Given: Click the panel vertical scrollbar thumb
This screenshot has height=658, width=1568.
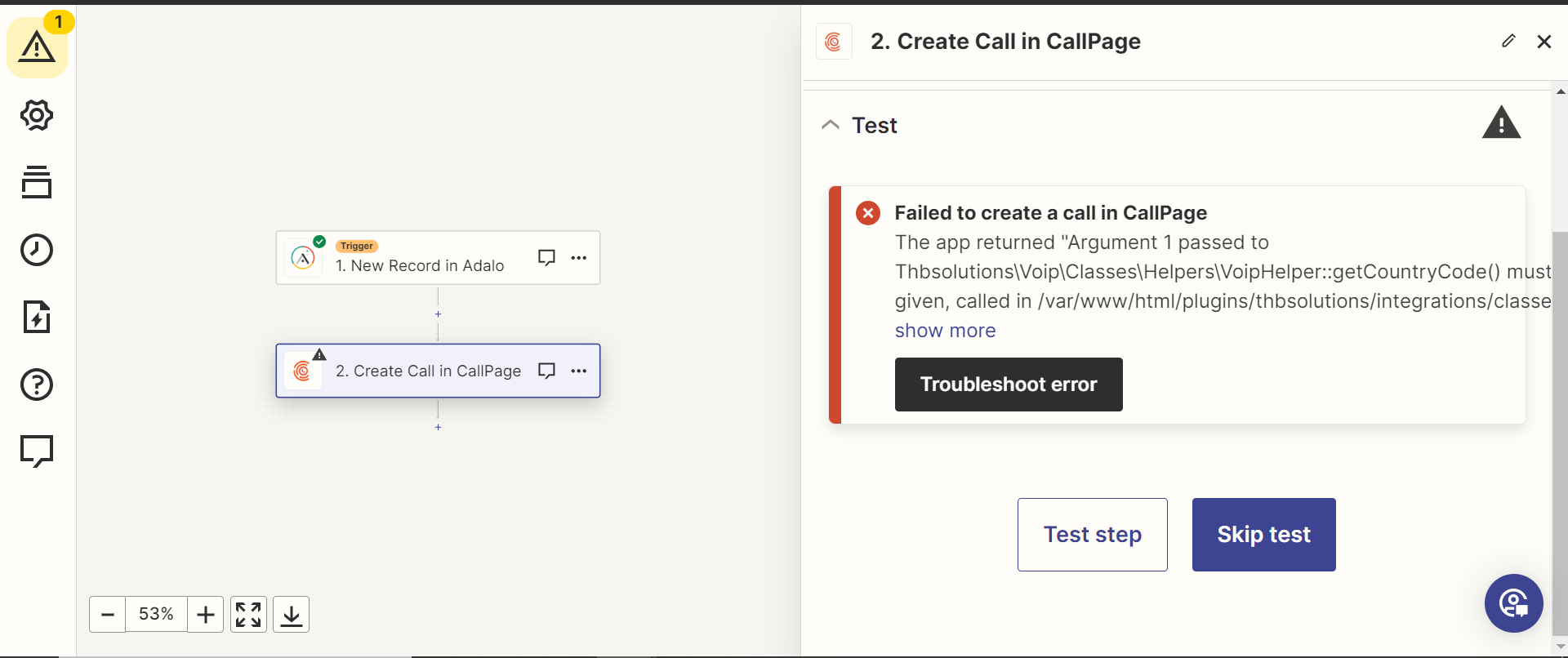Looking at the screenshot, I should (x=1560, y=433).
